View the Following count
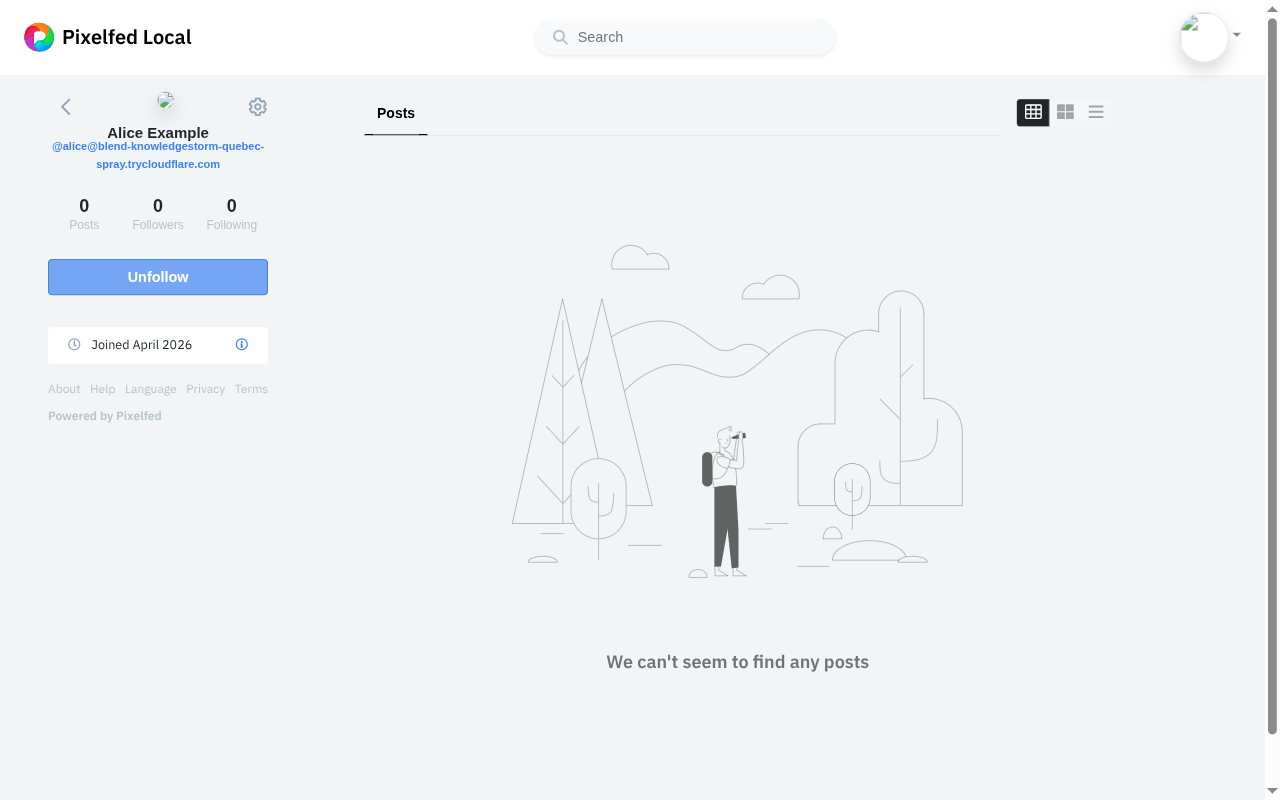Image resolution: width=1280 pixels, height=800 pixels. 231,214
